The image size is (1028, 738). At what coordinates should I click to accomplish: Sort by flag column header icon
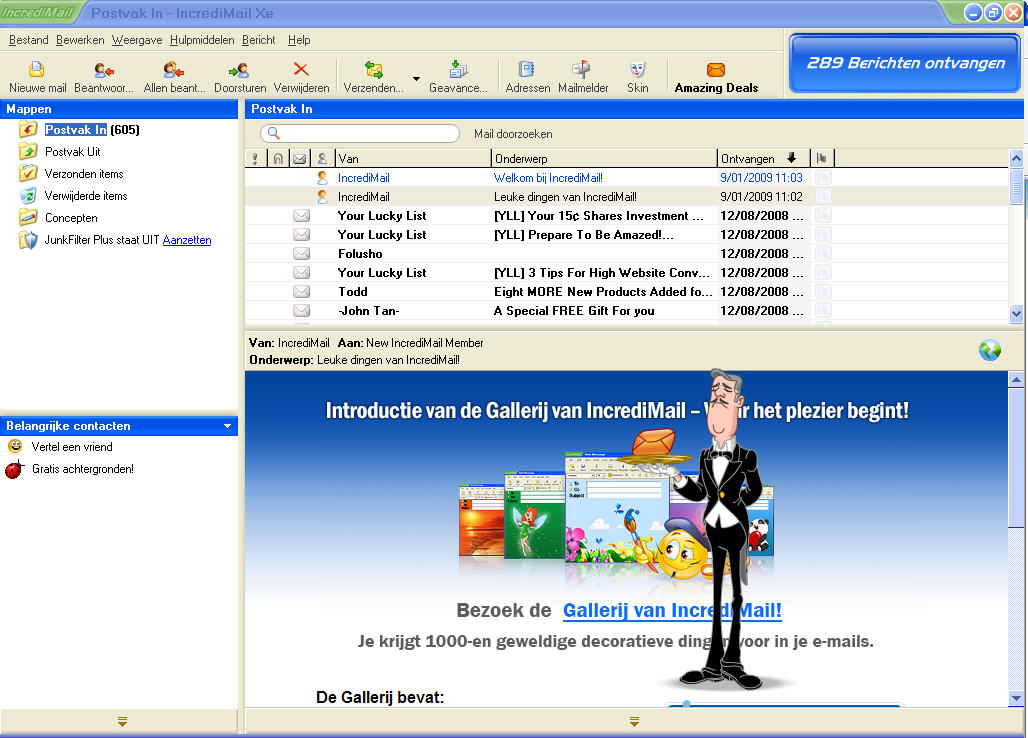coord(821,158)
